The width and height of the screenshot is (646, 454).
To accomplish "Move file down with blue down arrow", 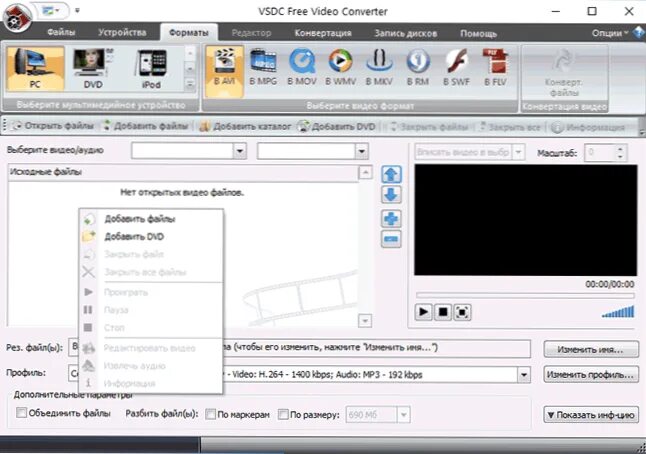I will 391,195.
